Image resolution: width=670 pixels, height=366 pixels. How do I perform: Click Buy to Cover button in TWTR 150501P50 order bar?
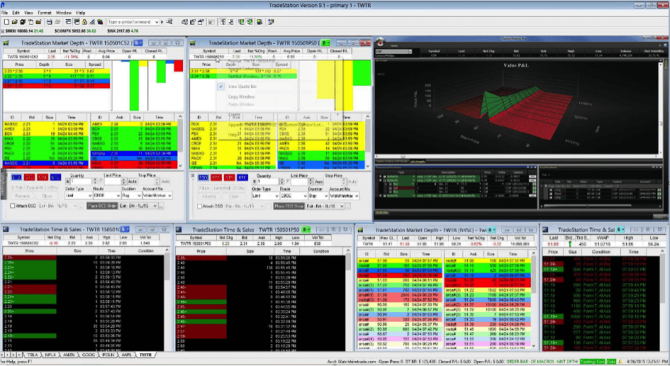click(242, 177)
